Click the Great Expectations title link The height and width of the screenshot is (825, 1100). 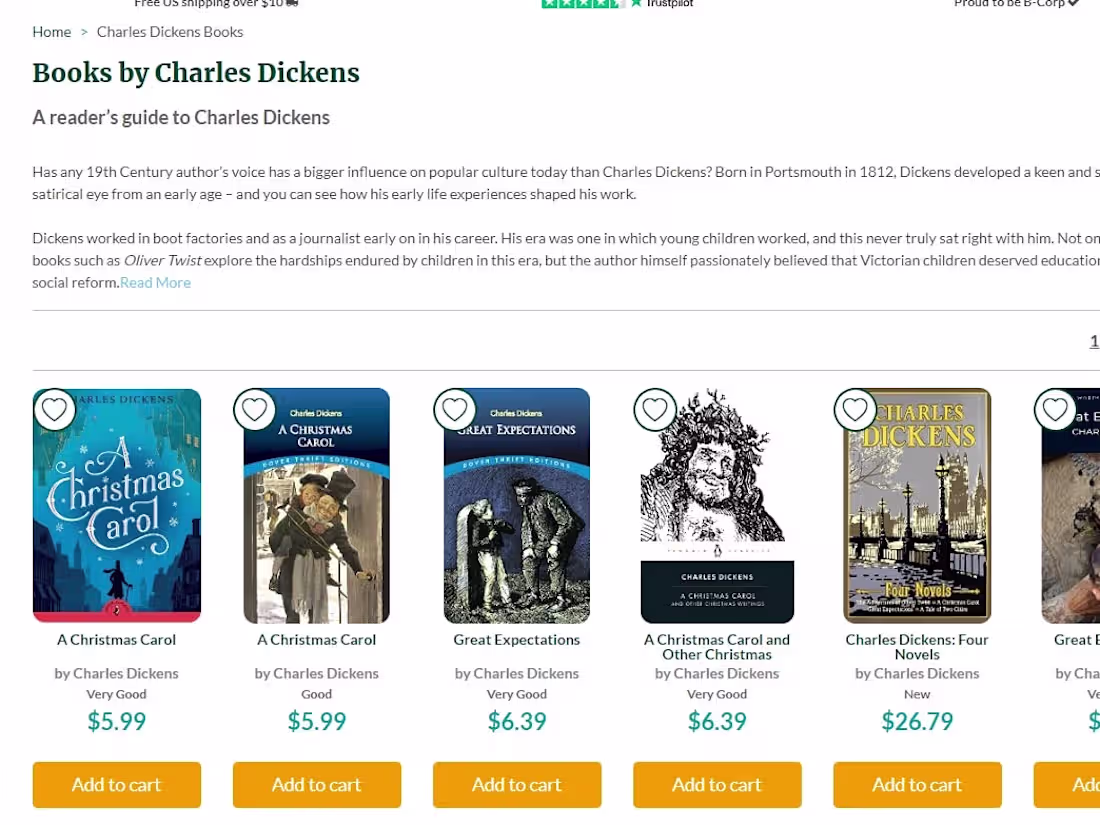point(516,639)
